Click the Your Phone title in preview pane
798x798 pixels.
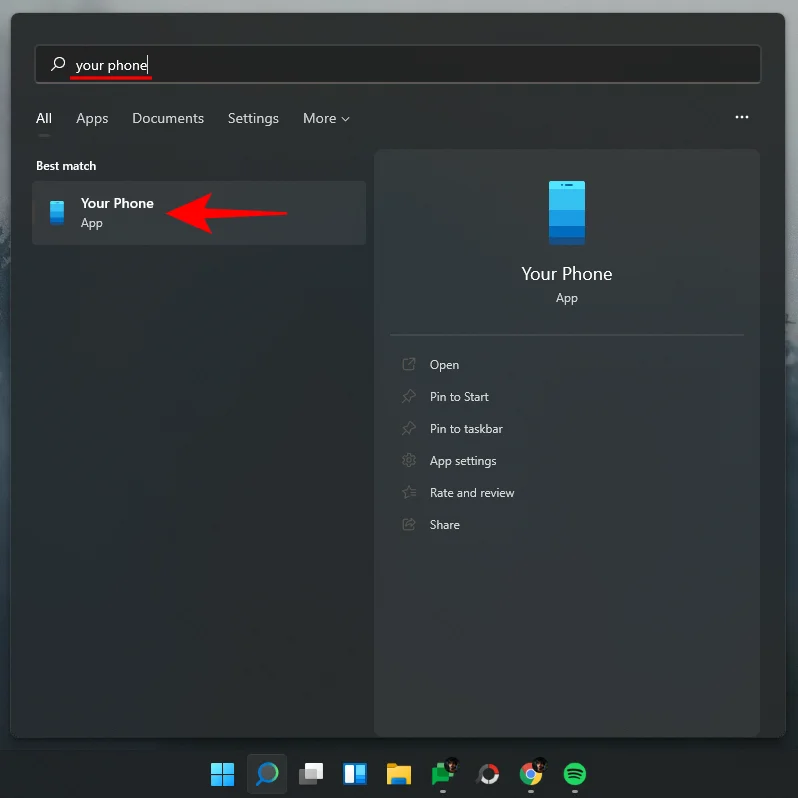566,274
